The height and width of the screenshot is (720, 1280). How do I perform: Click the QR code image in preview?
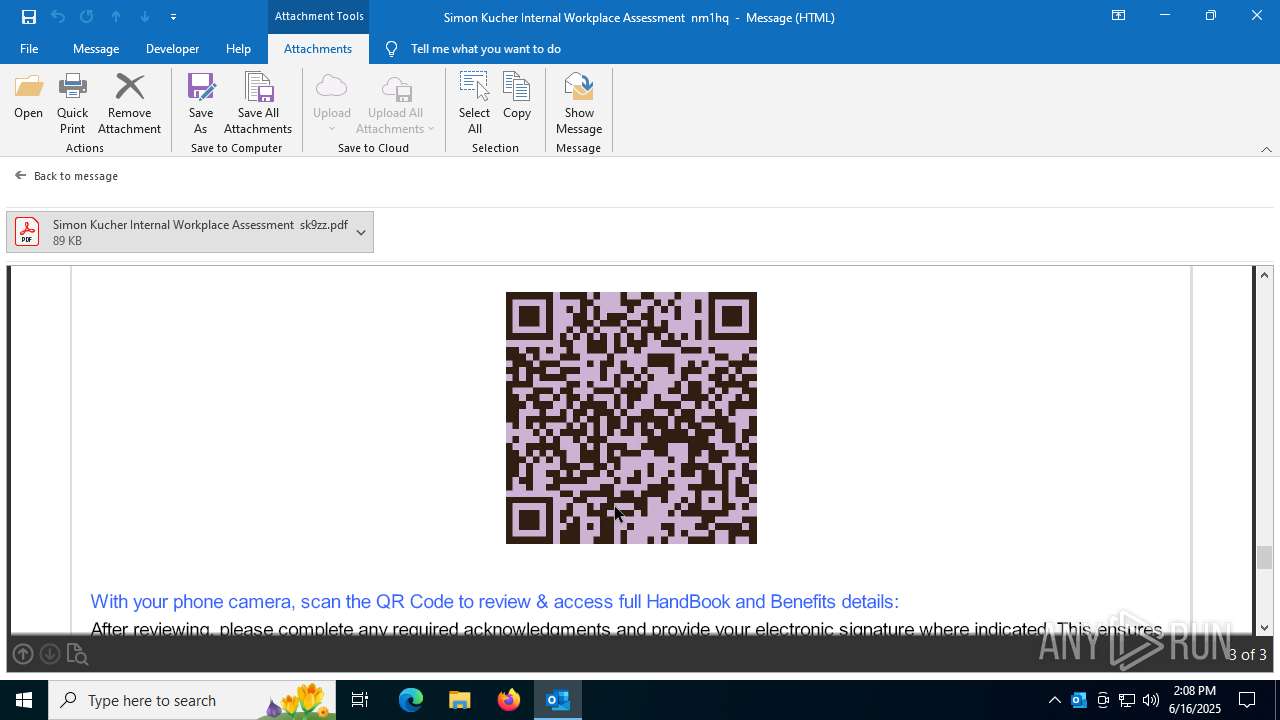click(x=631, y=418)
